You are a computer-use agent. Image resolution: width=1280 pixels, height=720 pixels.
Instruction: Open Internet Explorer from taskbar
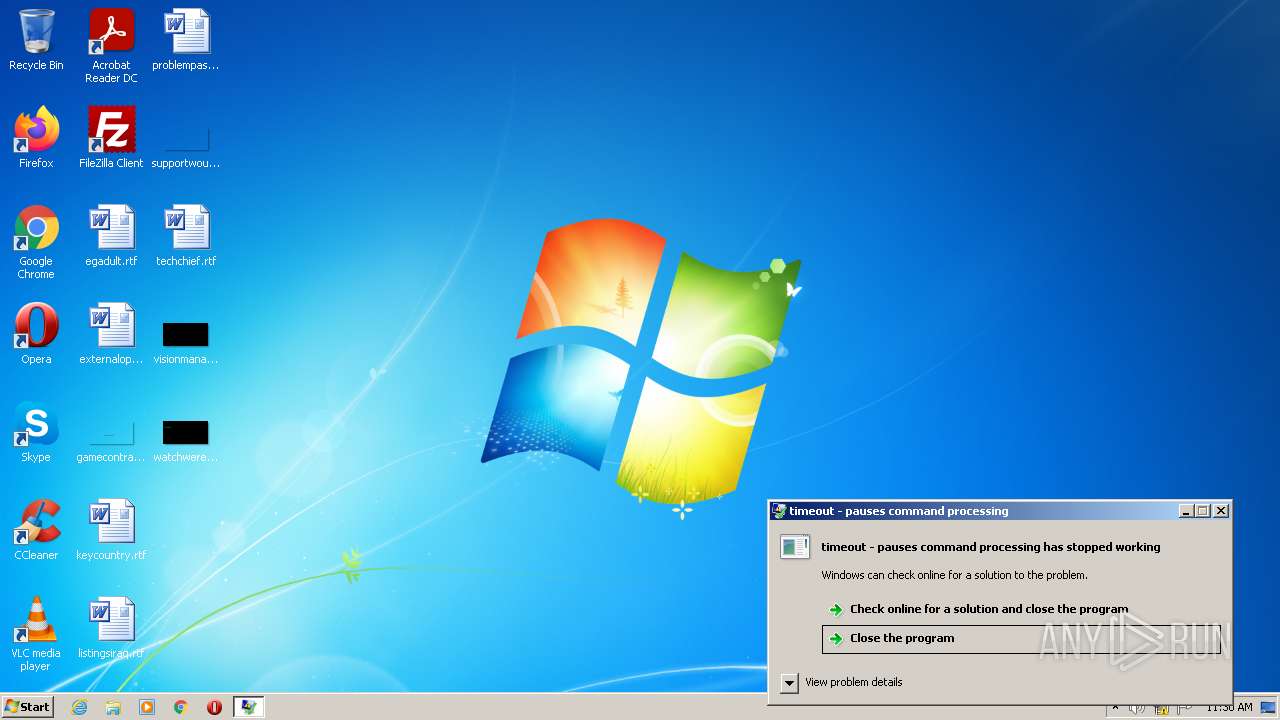[x=79, y=707]
